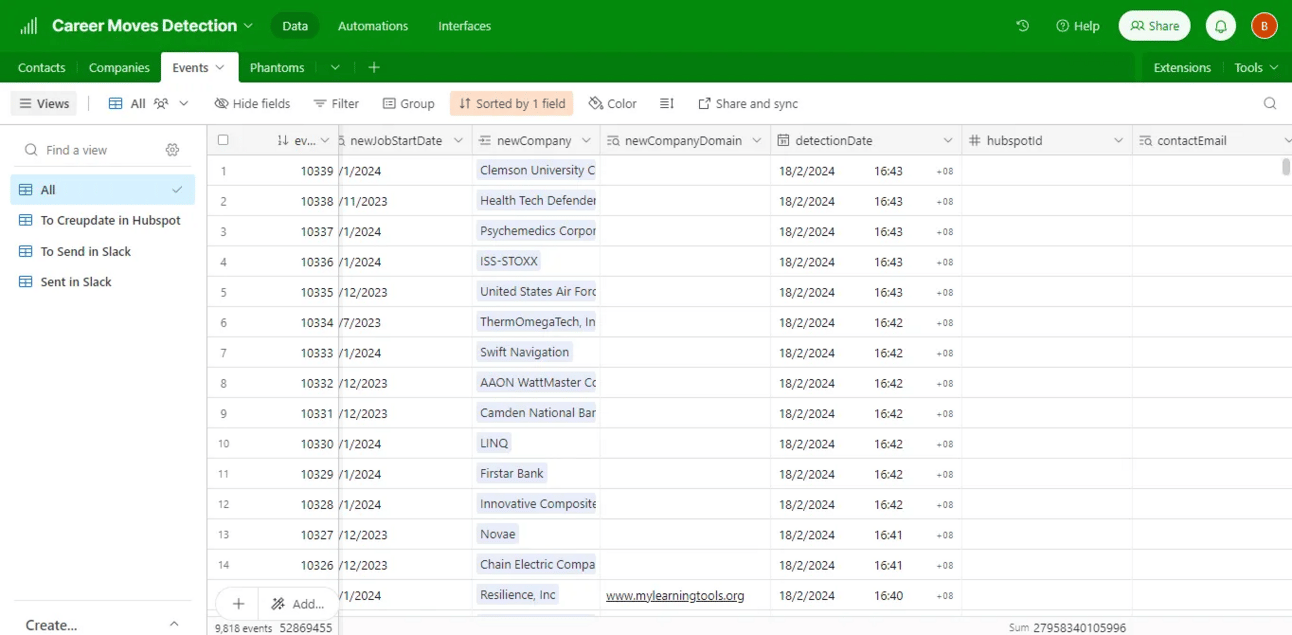This screenshot has height=635, width=1292.
Task: Click Hide fields button
Action: [252, 103]
